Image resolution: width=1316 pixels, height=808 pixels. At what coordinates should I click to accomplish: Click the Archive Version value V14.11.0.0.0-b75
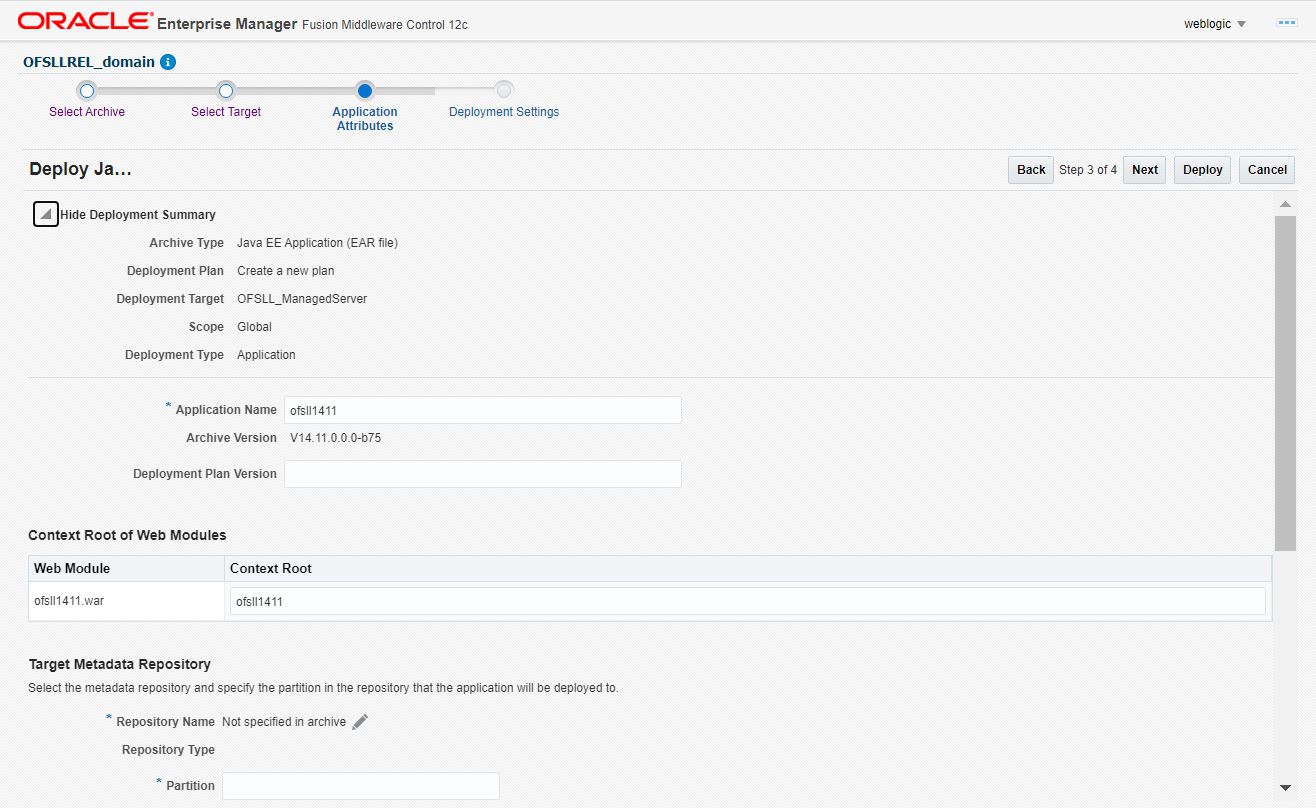click(x=335, y=438)
